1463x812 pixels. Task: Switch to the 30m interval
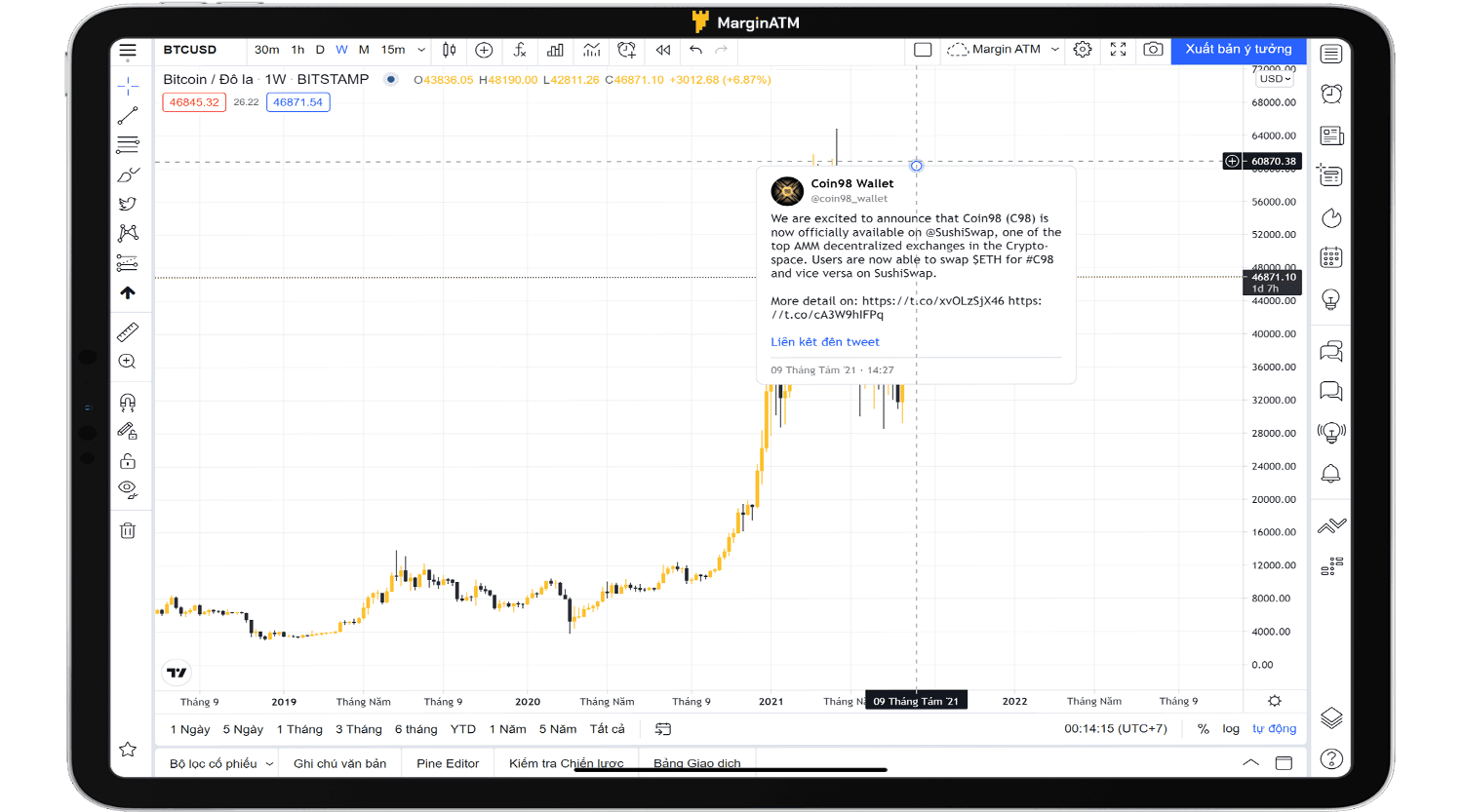click(266, 50)
